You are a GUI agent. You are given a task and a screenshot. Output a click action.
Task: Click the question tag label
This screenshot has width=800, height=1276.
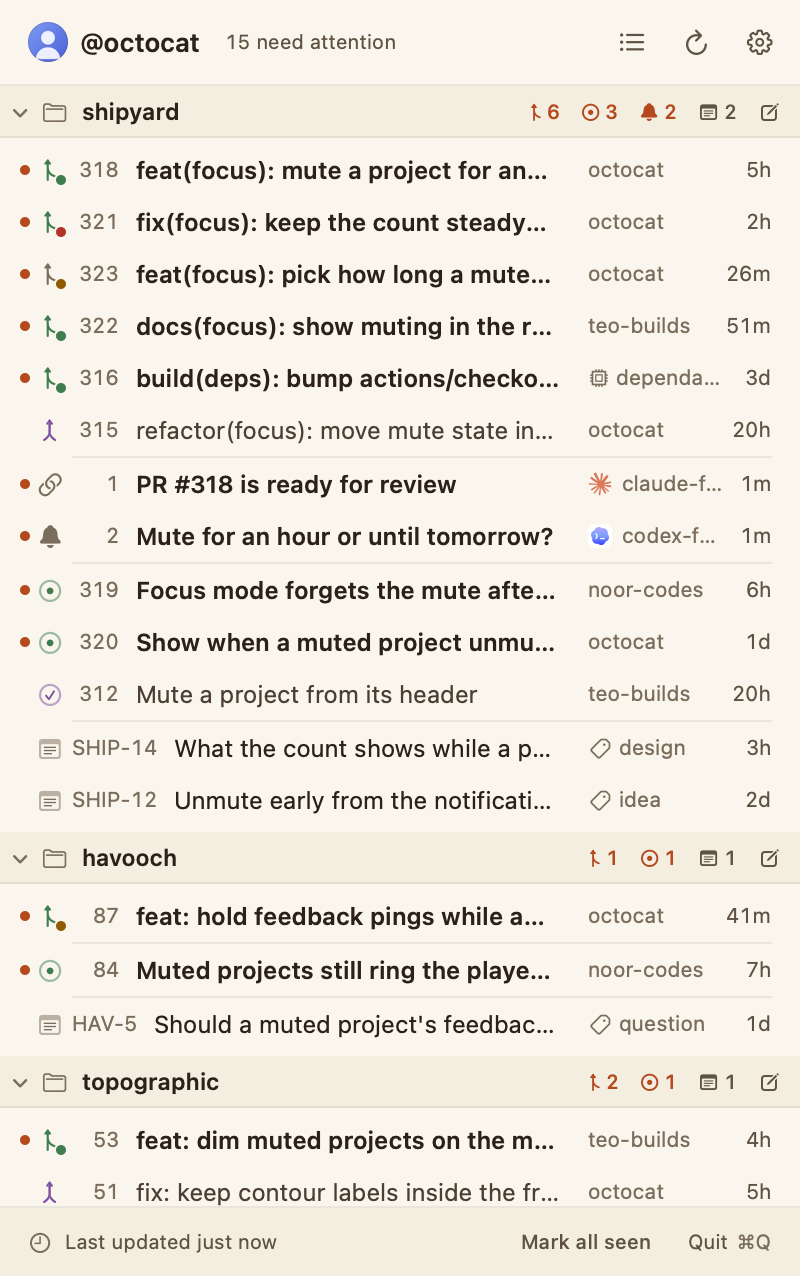647,1024
